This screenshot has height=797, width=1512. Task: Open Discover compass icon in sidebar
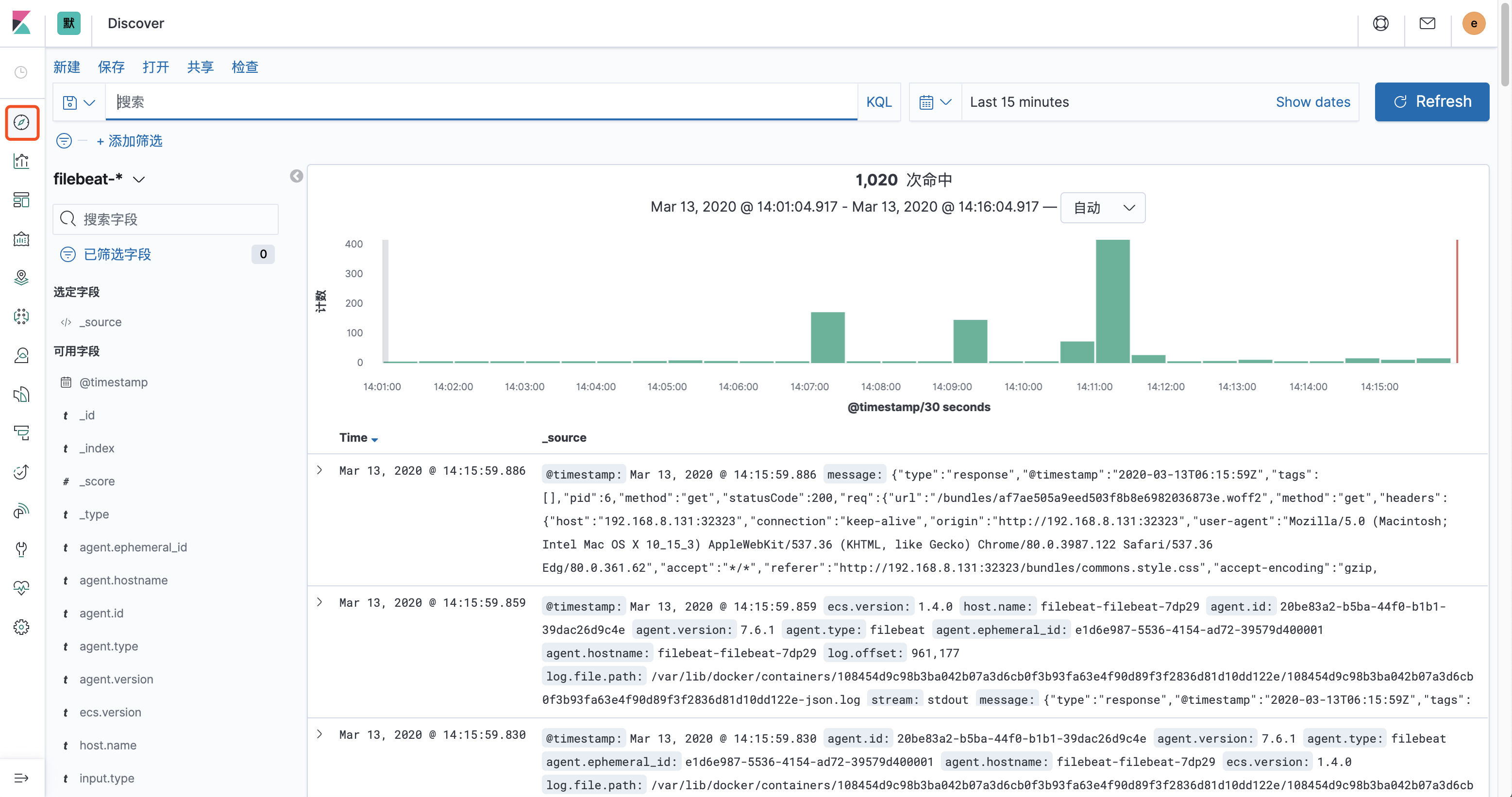click(x=22, y=122)
